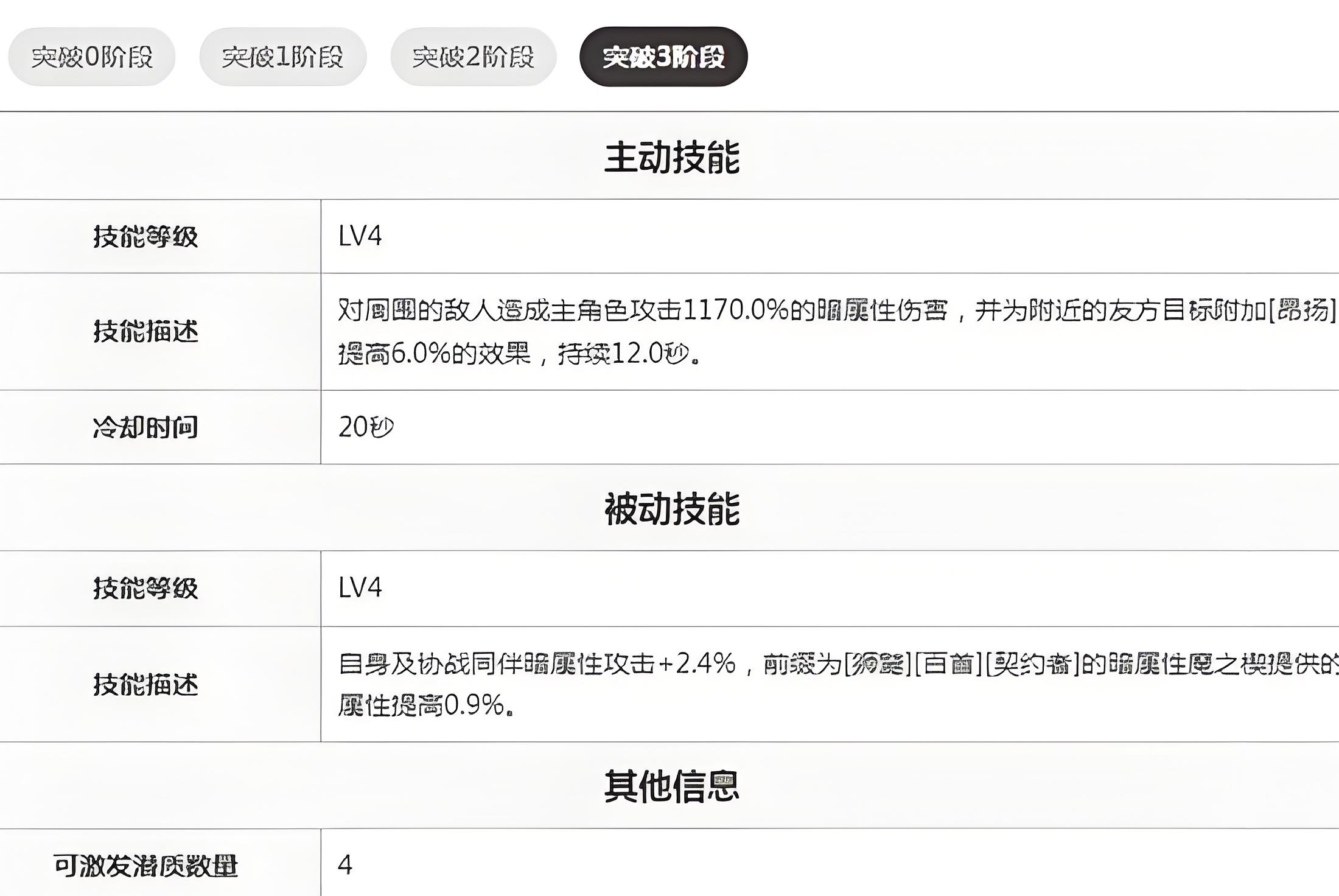Image resolution: width=1339 pixels, height=896 pixels.
Task: Click the active 突破3阶段 tab
Action: pyautogui.click(x=663, y=57)
